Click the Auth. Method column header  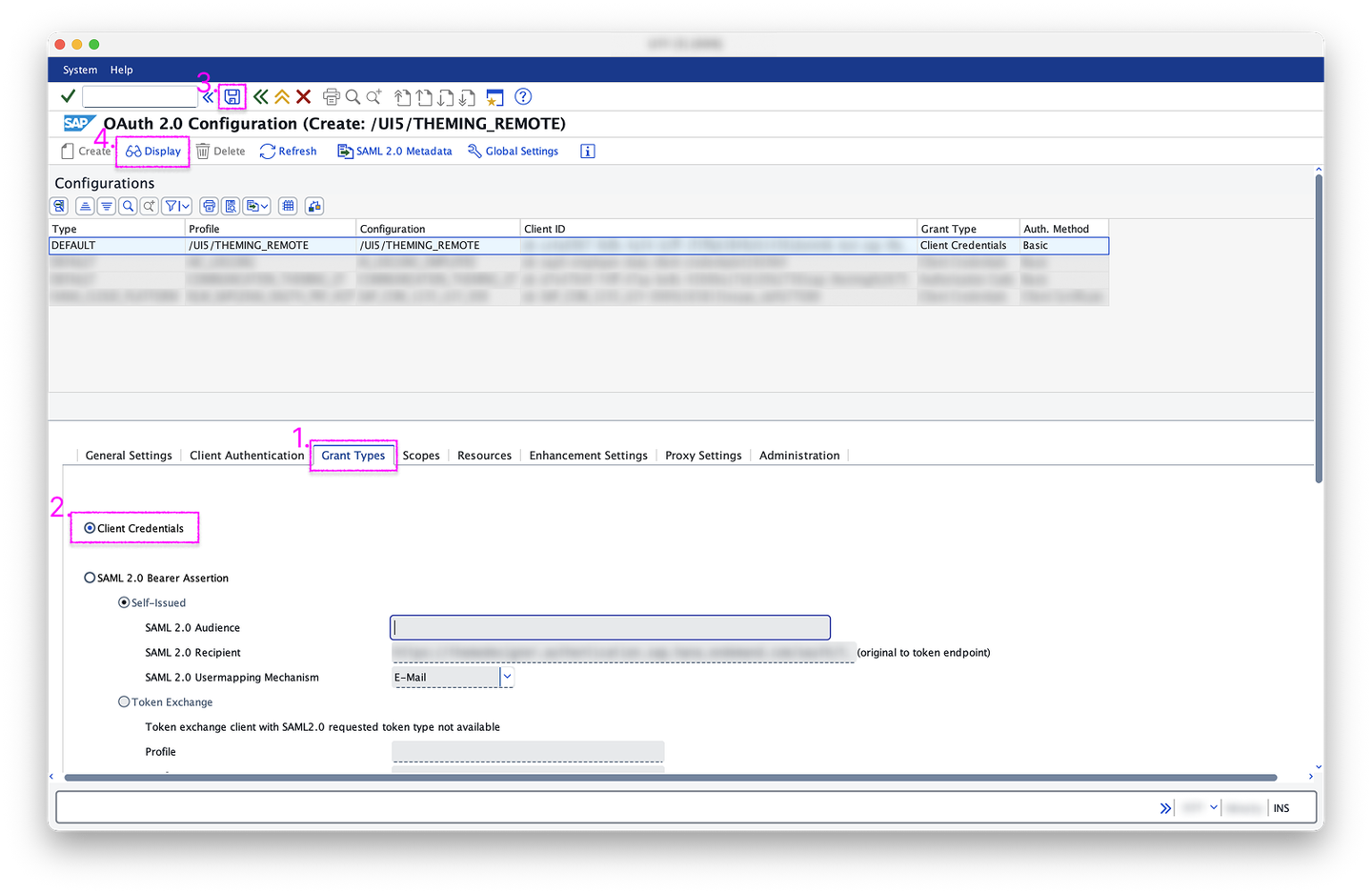(1064, 229)
